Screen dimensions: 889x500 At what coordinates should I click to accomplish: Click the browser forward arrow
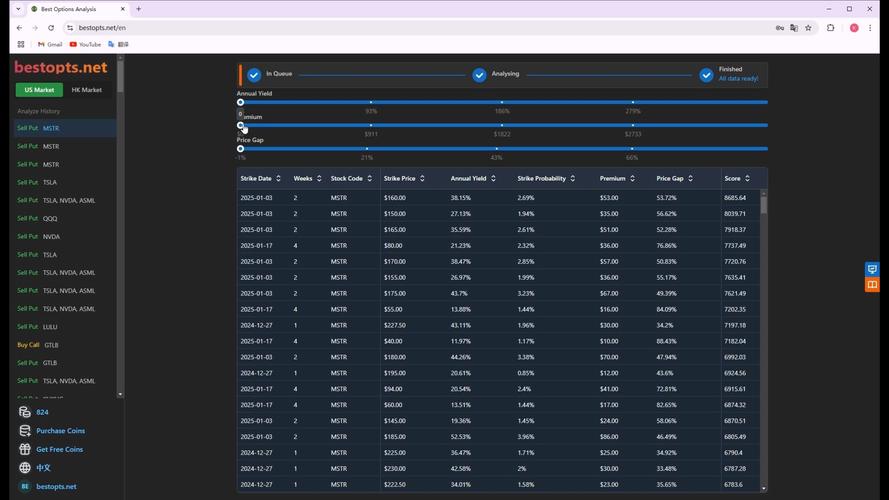[35, 28]
